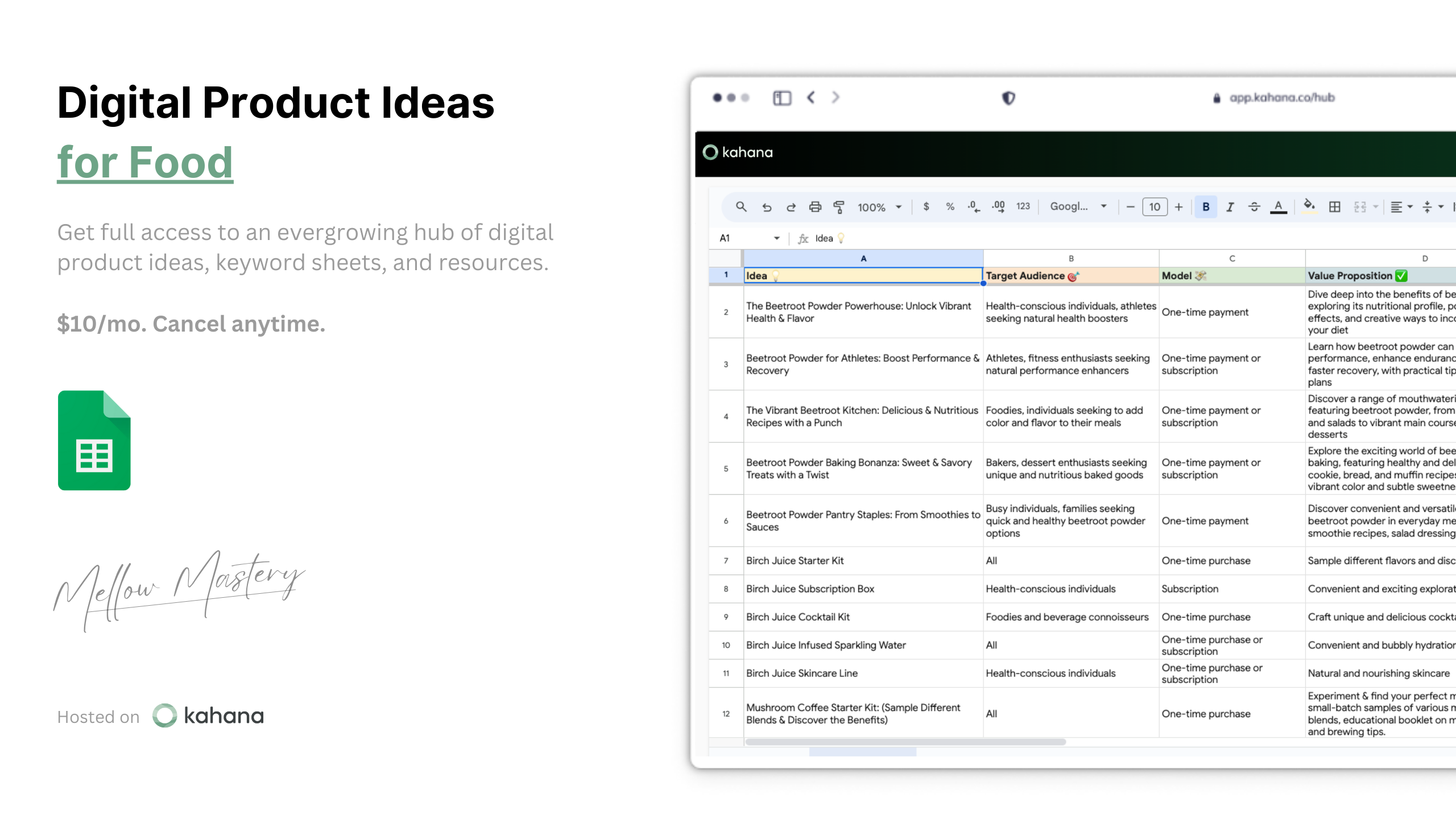The image size is (1456, 819).
Task: Open the fill color paint bucket
Action: (1309, 206)
